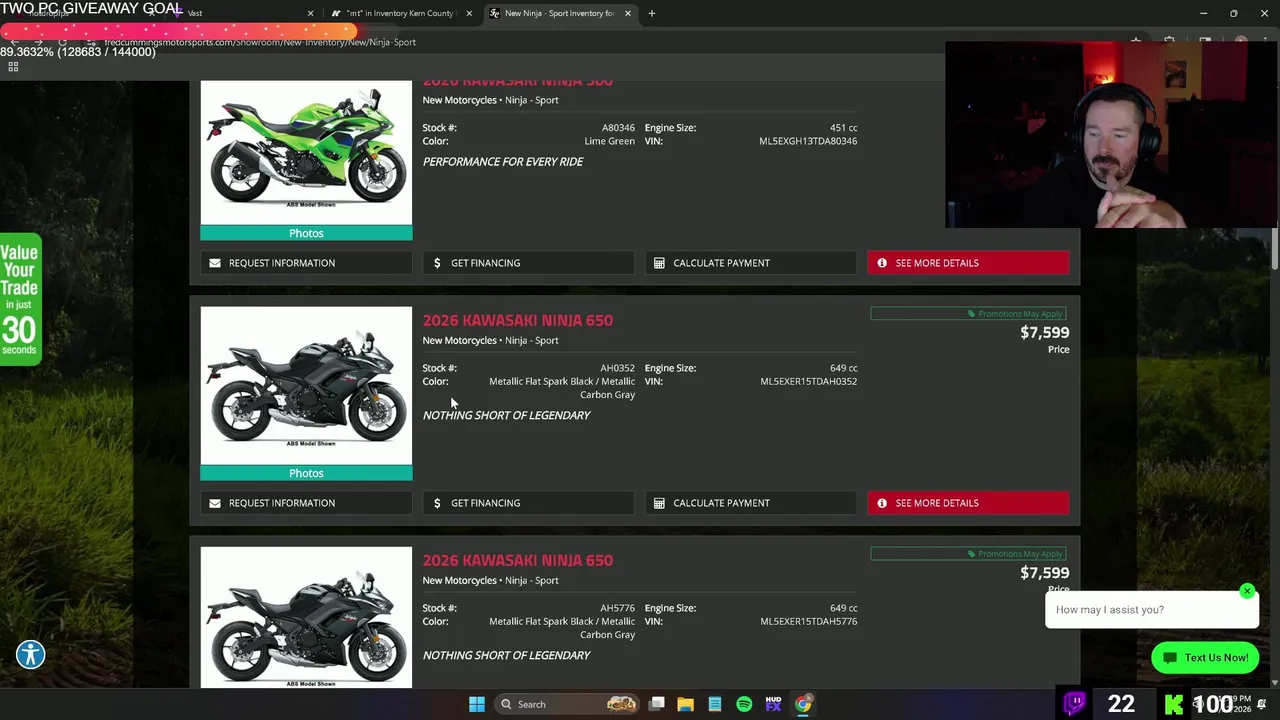Open Spotify from the taskbar
The width and height of the screenshot is (1280, 720).
[x=744, y=704]
